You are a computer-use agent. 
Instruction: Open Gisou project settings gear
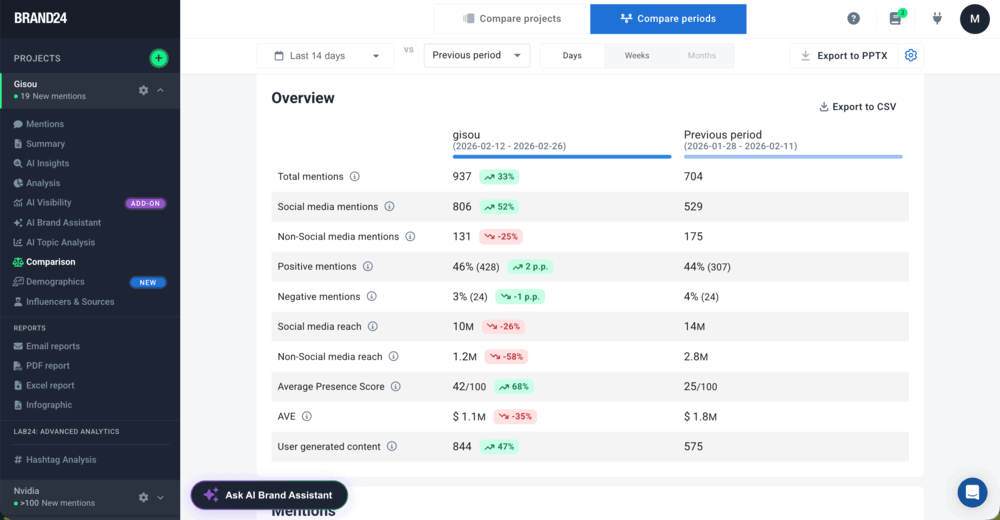[143, 90]
